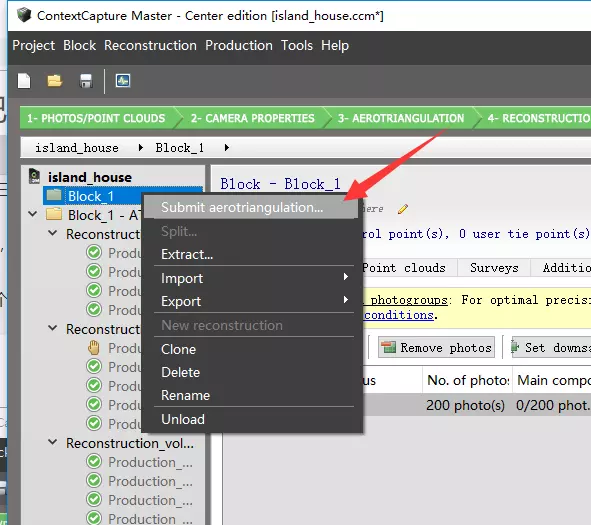
Task: Click the island_house project icon in tree
Action: tap(35, 176)
